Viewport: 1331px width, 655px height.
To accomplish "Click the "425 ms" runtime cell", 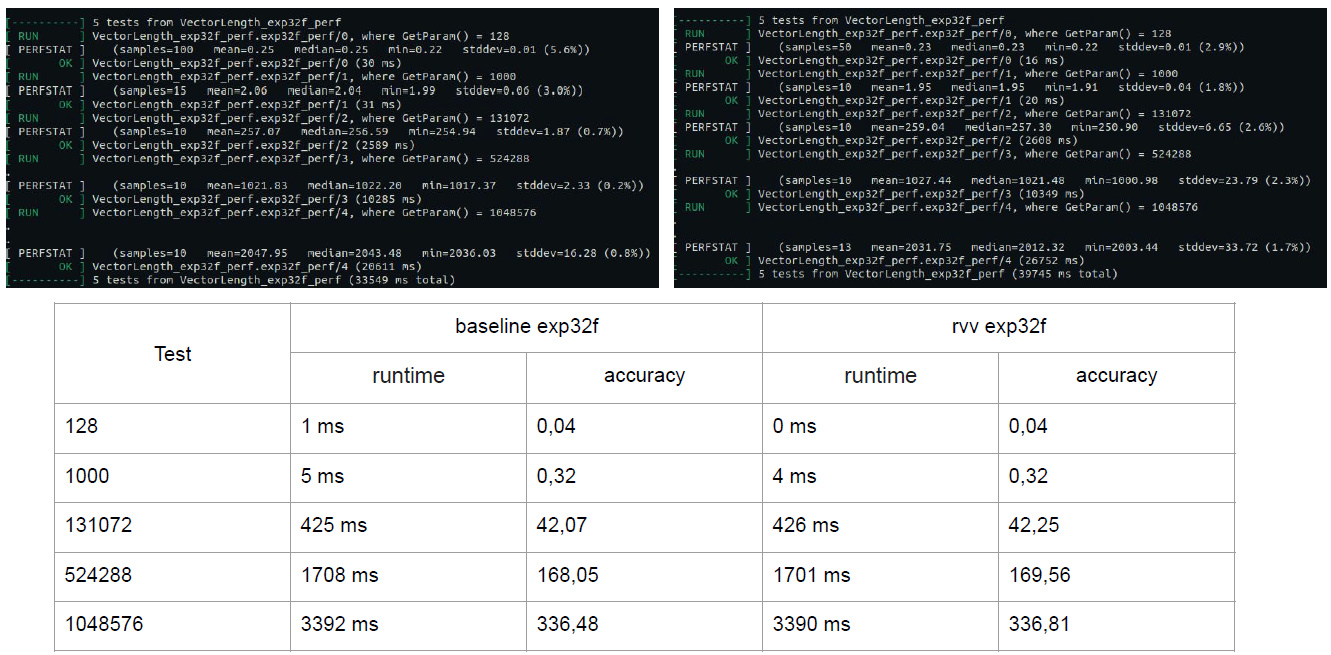I will (408, 525).
